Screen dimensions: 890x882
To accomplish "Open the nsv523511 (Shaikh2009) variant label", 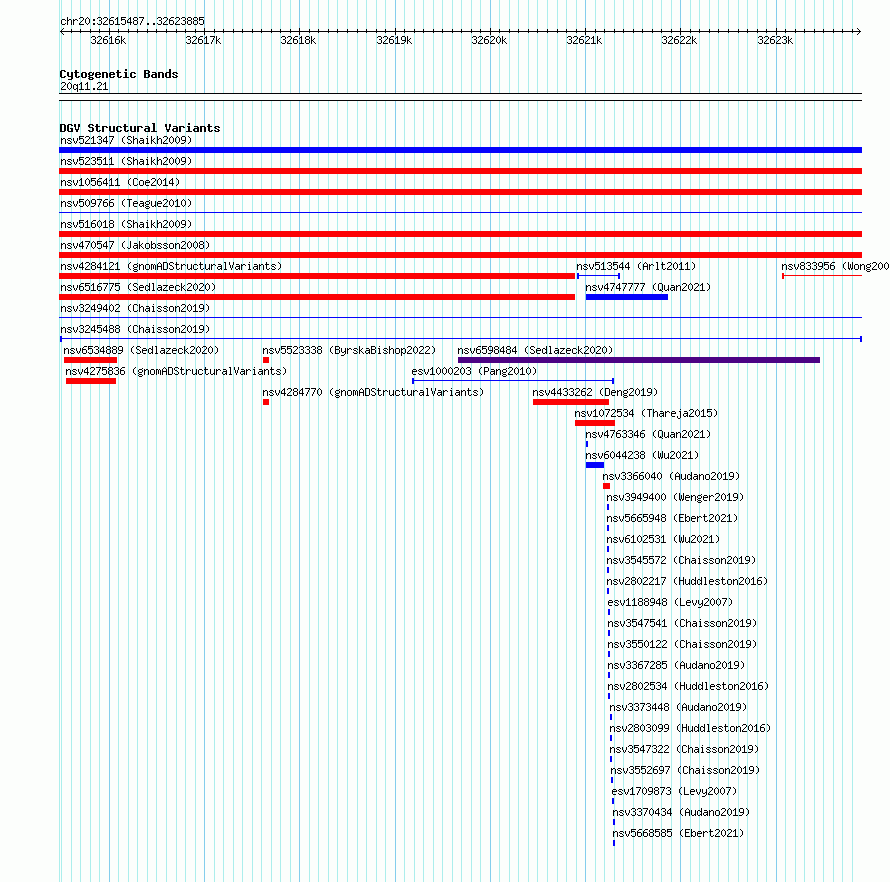I will [x=126, y=161].
